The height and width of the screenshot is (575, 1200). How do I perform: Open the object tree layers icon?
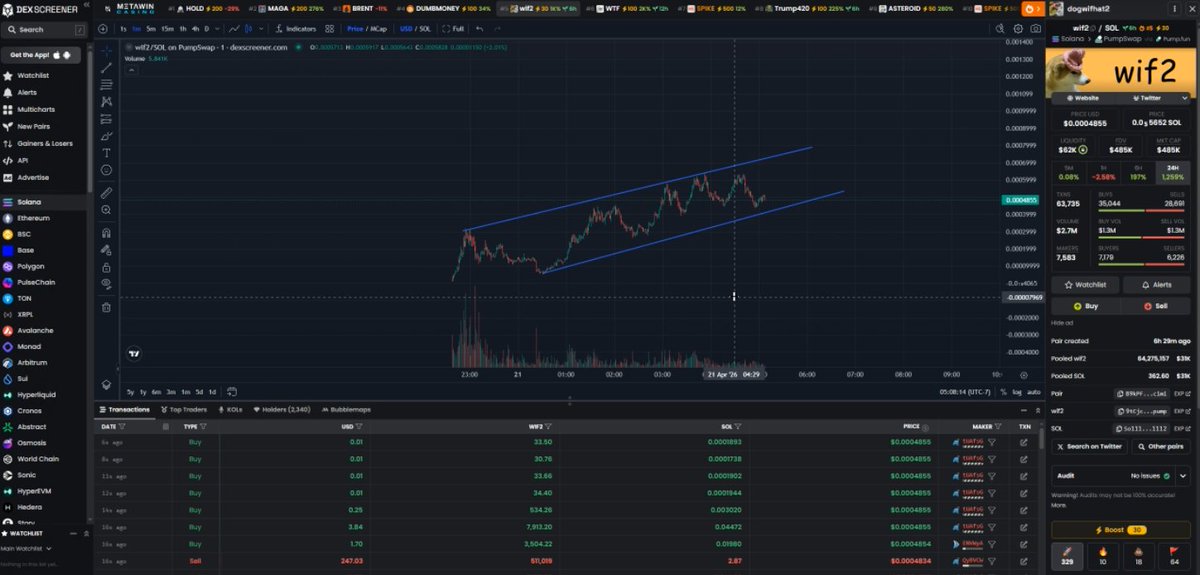point(107,385)
